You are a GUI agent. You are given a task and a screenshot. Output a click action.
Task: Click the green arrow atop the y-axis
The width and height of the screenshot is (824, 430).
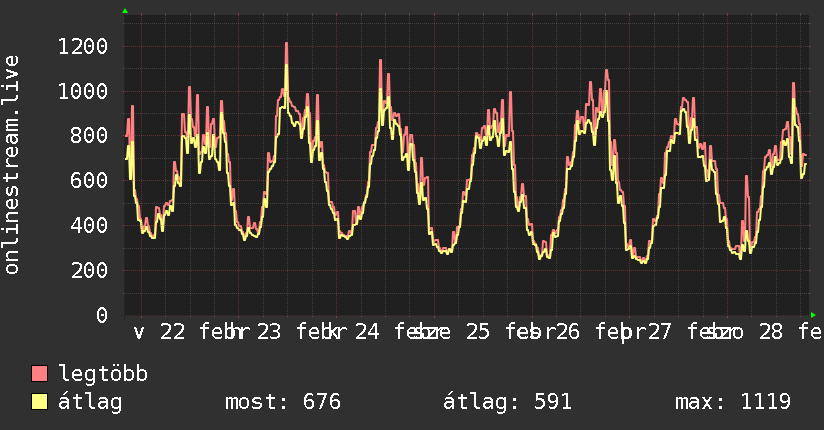pyautogui.click(x=125, y=11)
